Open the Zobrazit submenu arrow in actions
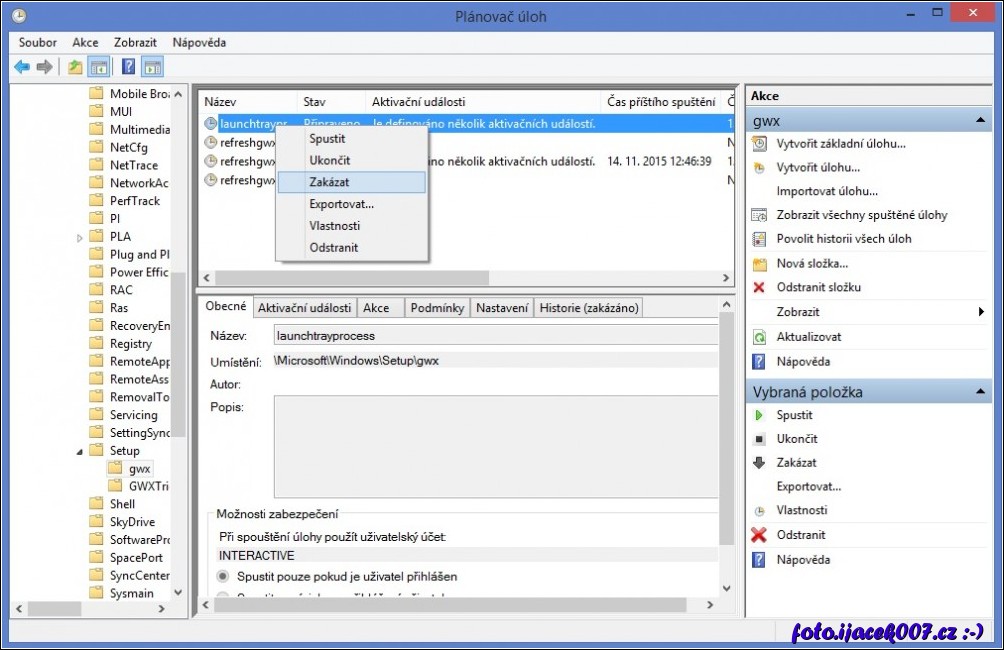The height and width of the screenshot is (650, 1004). tap(981, 312)
